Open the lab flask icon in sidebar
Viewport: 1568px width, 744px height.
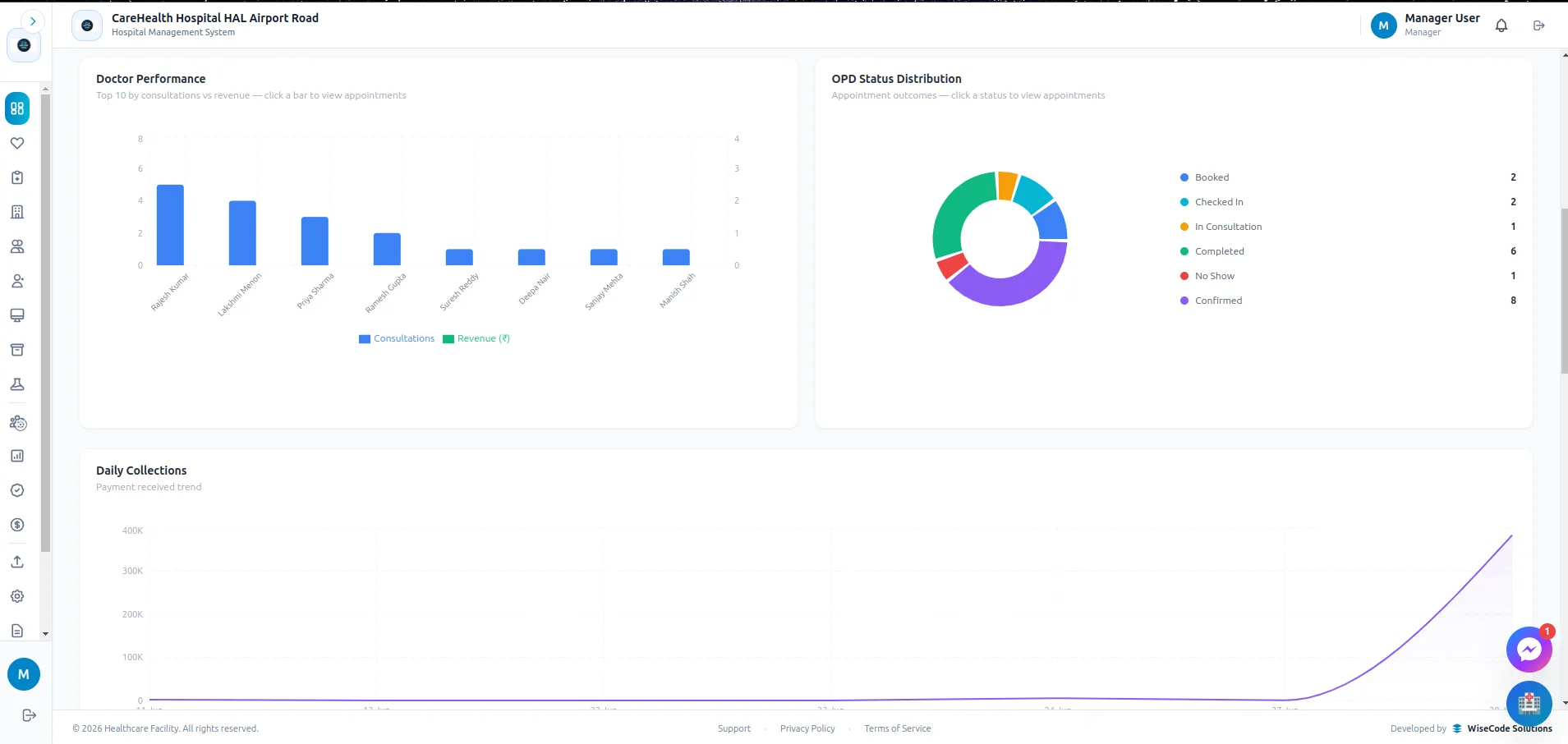click(x=17, y=384)
